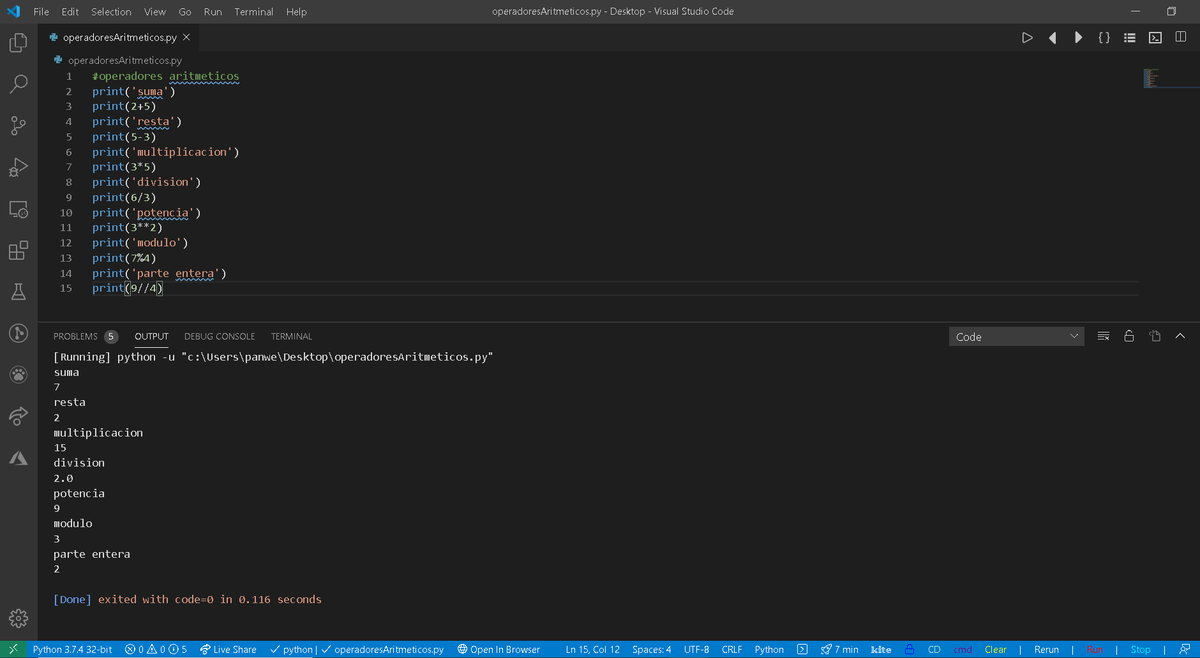Screen dimensions: 1200x658
Task: Select the Python language mode selector
Action: pos(769,649)
